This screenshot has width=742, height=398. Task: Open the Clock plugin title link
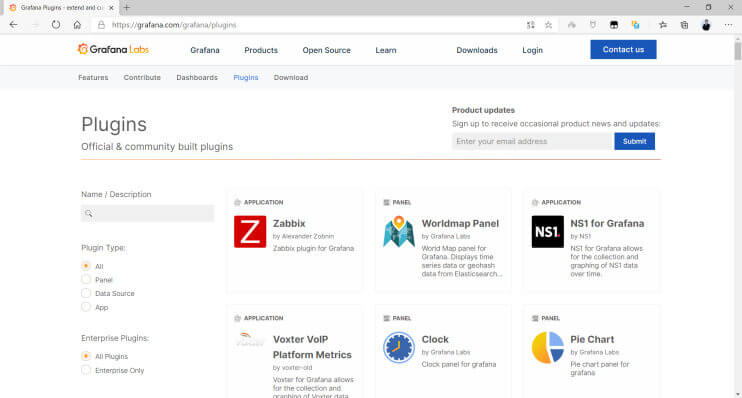pyautogui.click(x=435, y=339)
